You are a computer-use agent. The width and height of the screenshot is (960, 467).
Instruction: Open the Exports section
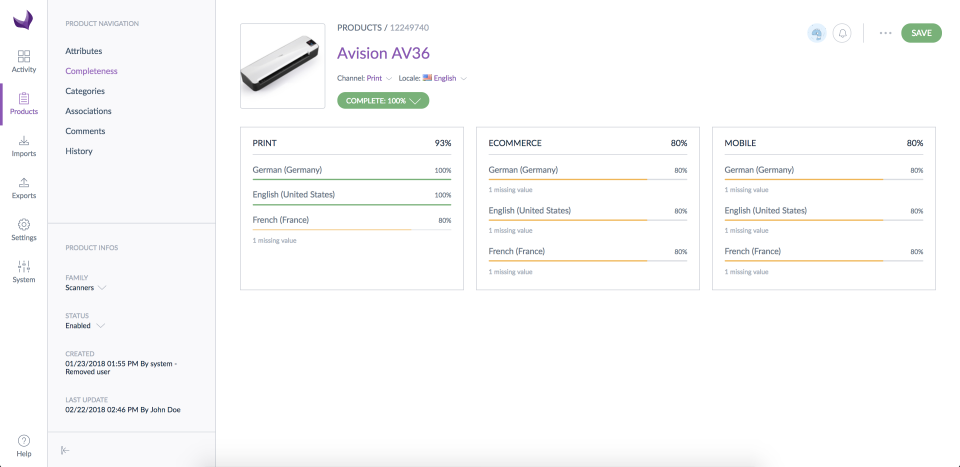coord(23,188)
